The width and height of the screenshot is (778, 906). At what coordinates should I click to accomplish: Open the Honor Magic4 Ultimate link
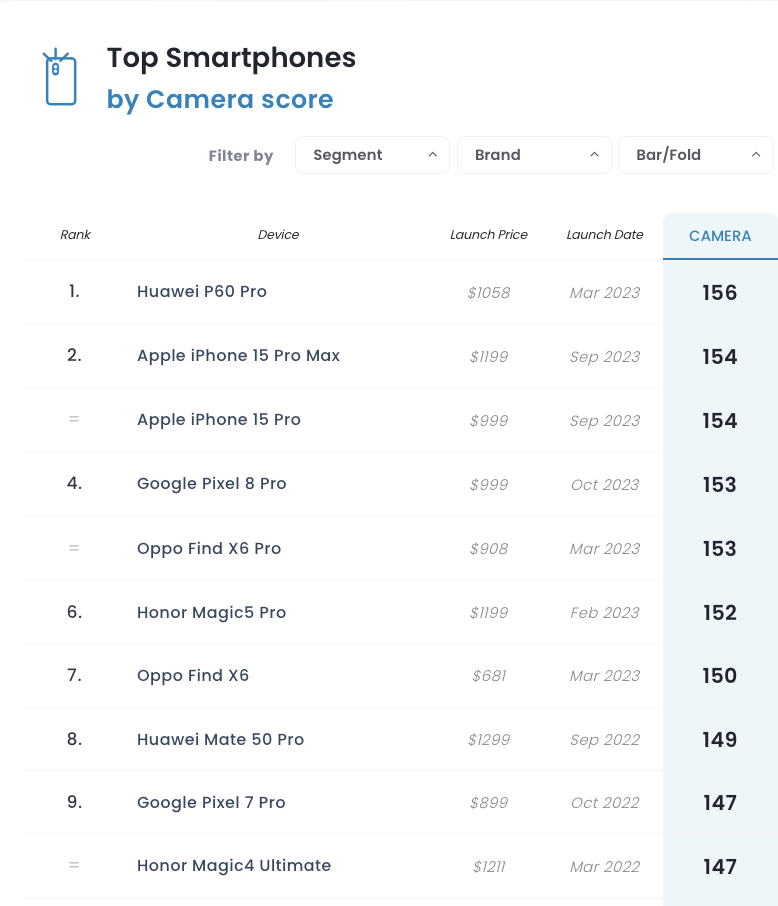point(234,866)
